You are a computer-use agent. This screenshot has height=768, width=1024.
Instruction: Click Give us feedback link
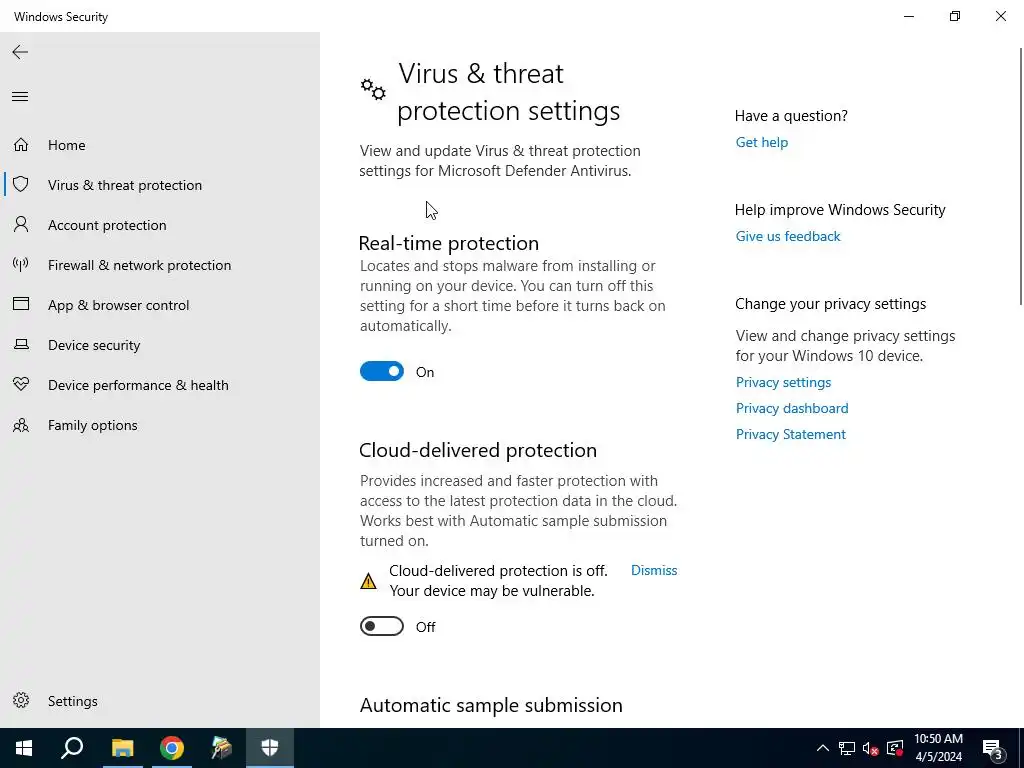788,236
